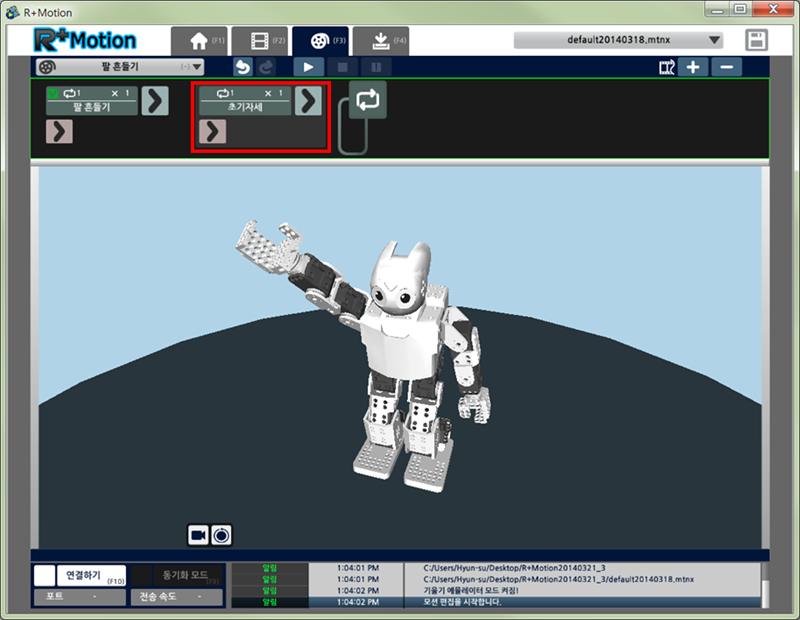Open the 전송 속도 baud rate selector
800x620 pixels.
(177, 597)
